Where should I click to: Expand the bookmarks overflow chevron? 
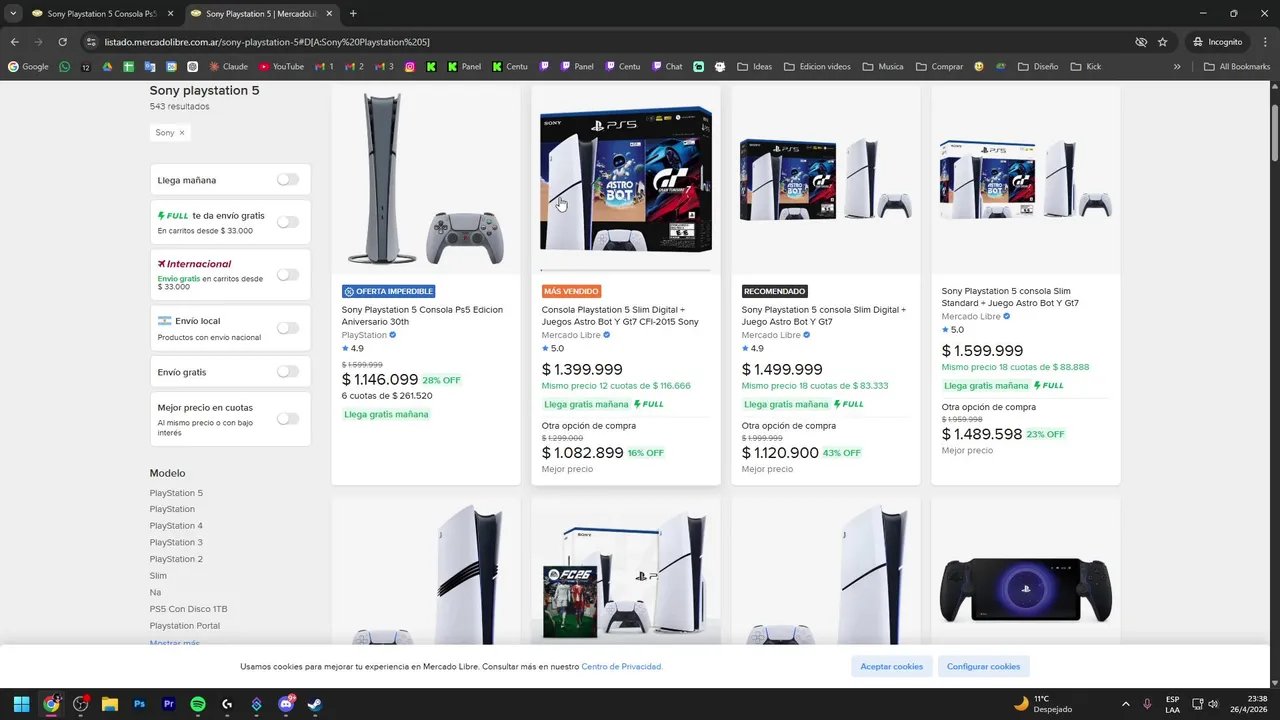1177,67
